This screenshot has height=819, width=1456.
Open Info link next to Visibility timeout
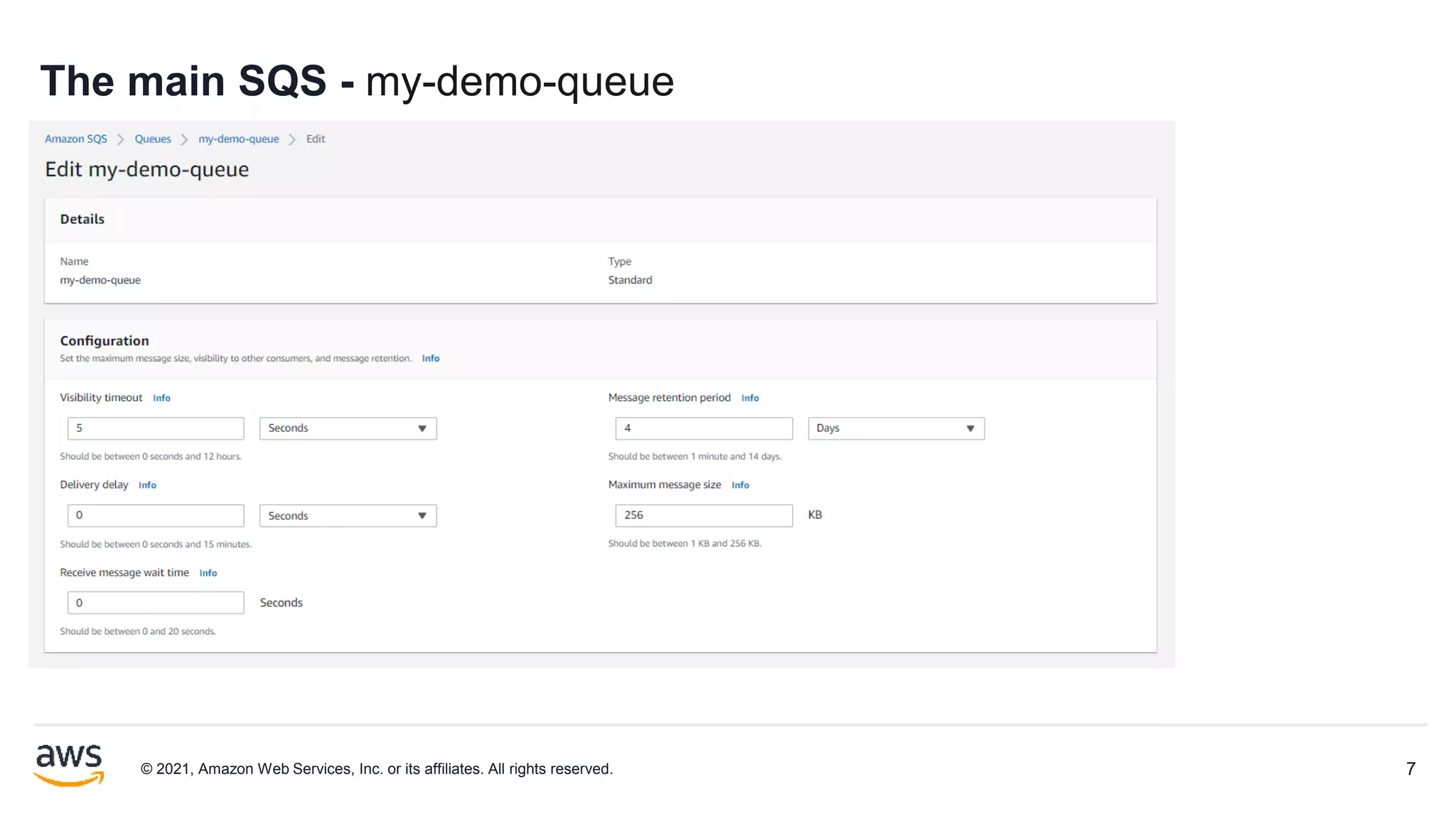point(161,398)
